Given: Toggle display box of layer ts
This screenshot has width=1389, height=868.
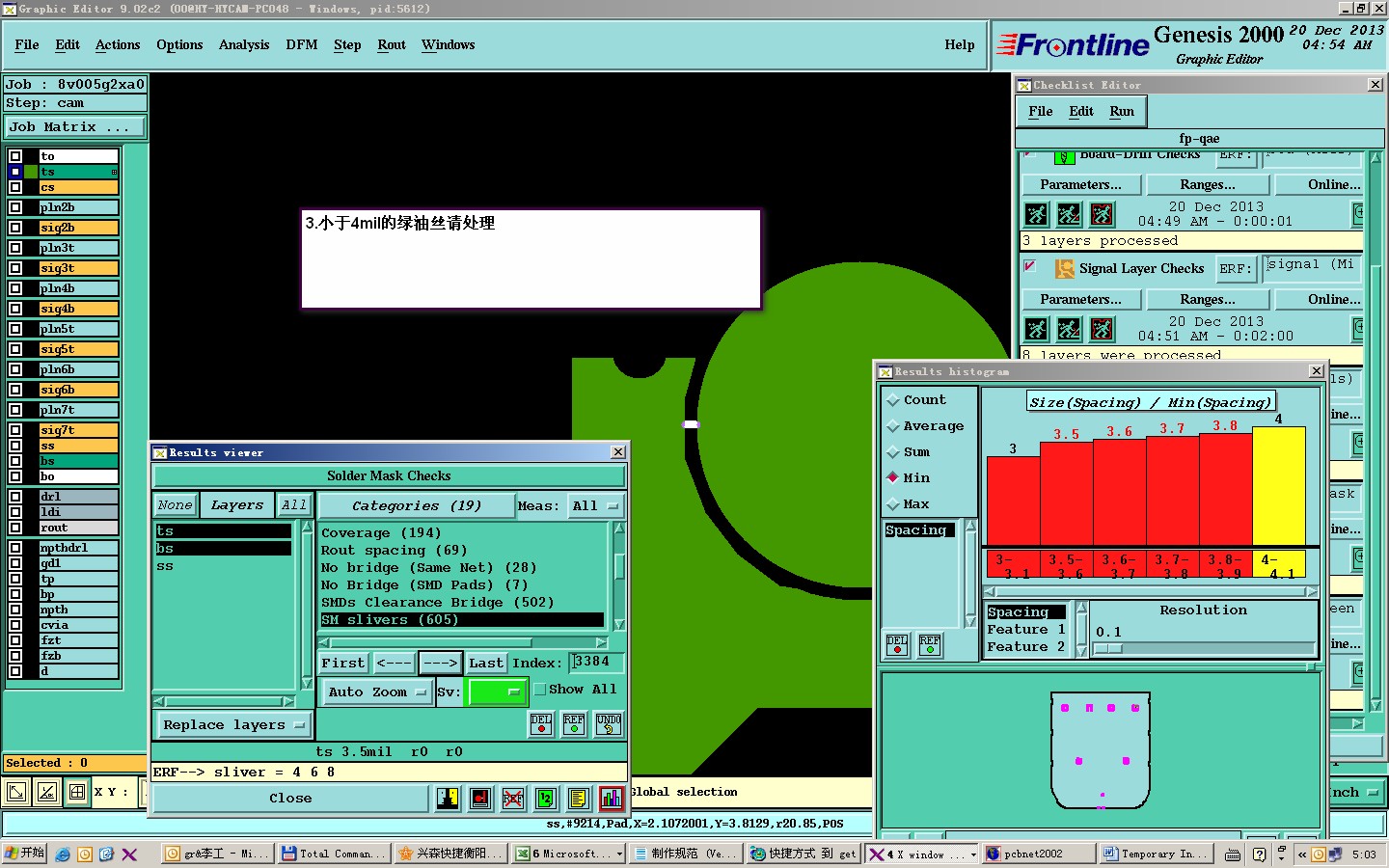Looking at the screenshot, I should click(15, 172).
